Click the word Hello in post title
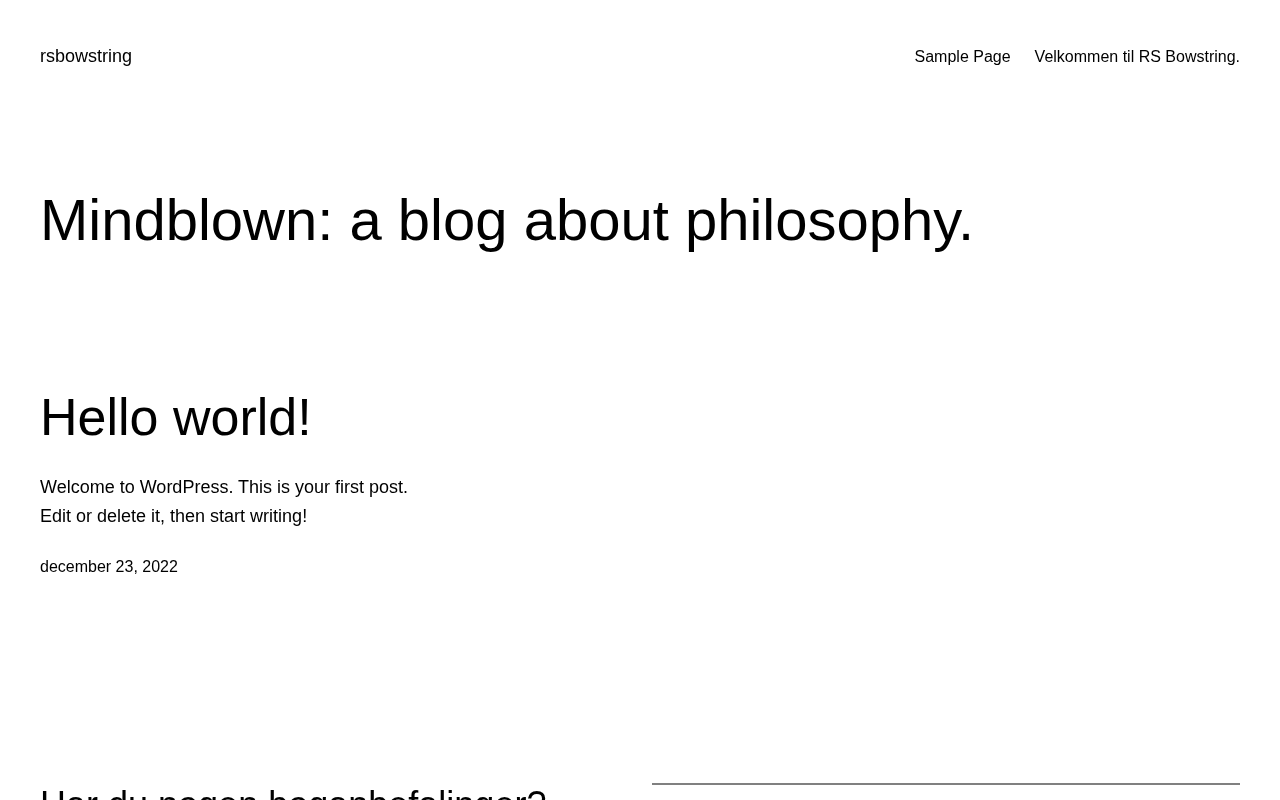This screenshot has width=1280, height=800. pyautogui.click(x=99, y=417)
